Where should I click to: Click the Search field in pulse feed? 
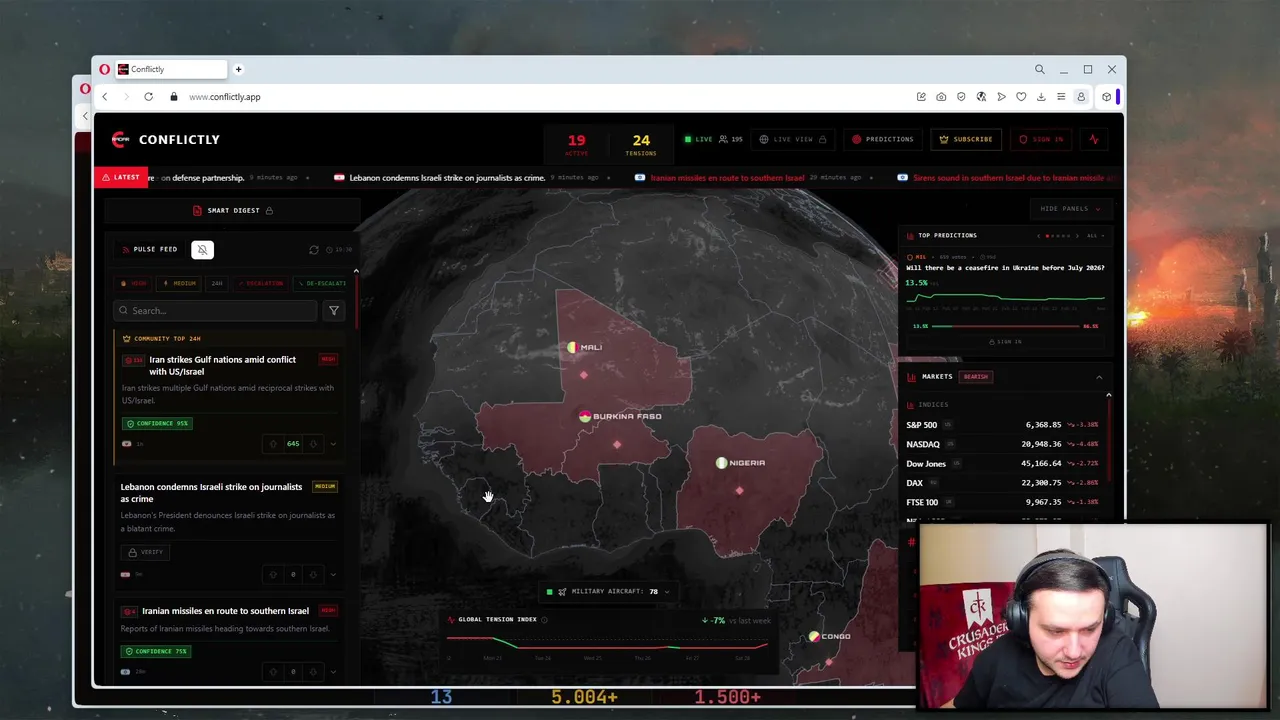point(216,311)
